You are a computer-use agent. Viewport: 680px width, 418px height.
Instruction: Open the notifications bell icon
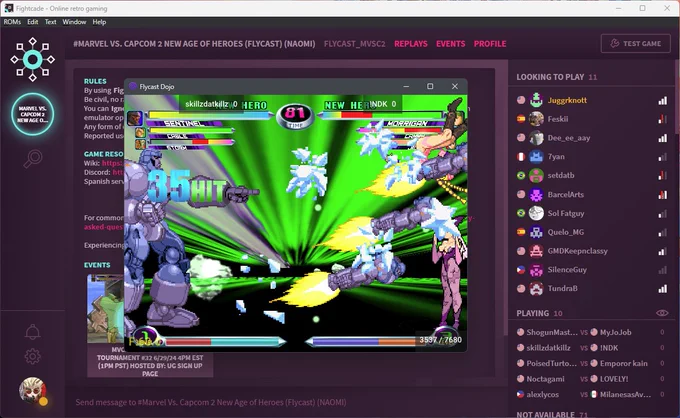[x=33, y=332]
